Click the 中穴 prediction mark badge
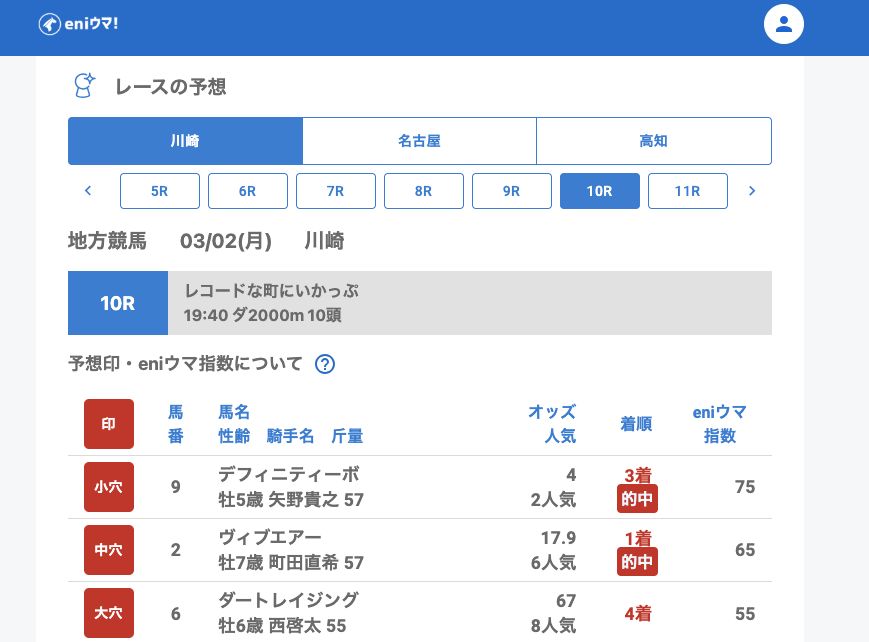 [x=109, y=550]
